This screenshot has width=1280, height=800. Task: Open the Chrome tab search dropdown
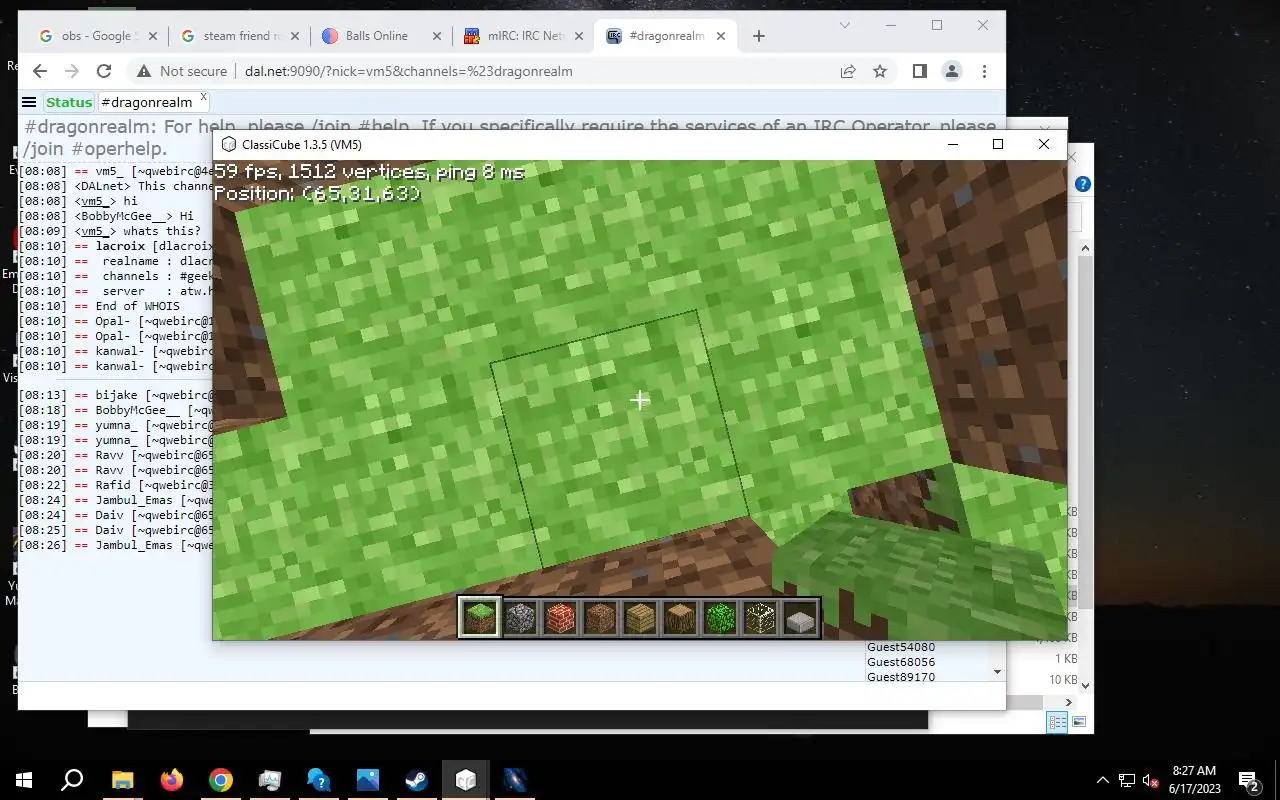point(845,26)
